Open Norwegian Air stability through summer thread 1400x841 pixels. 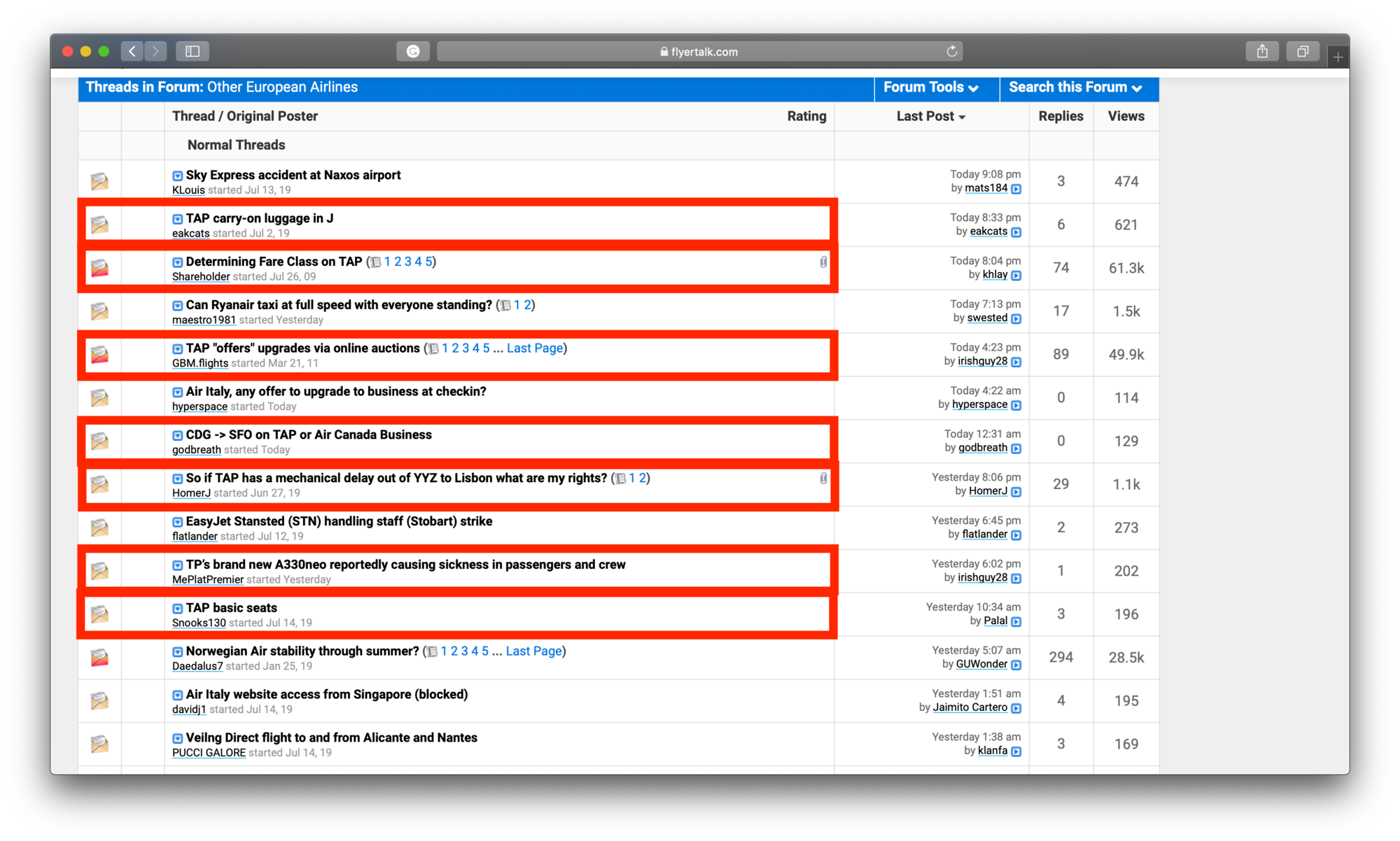coord(302,651)
